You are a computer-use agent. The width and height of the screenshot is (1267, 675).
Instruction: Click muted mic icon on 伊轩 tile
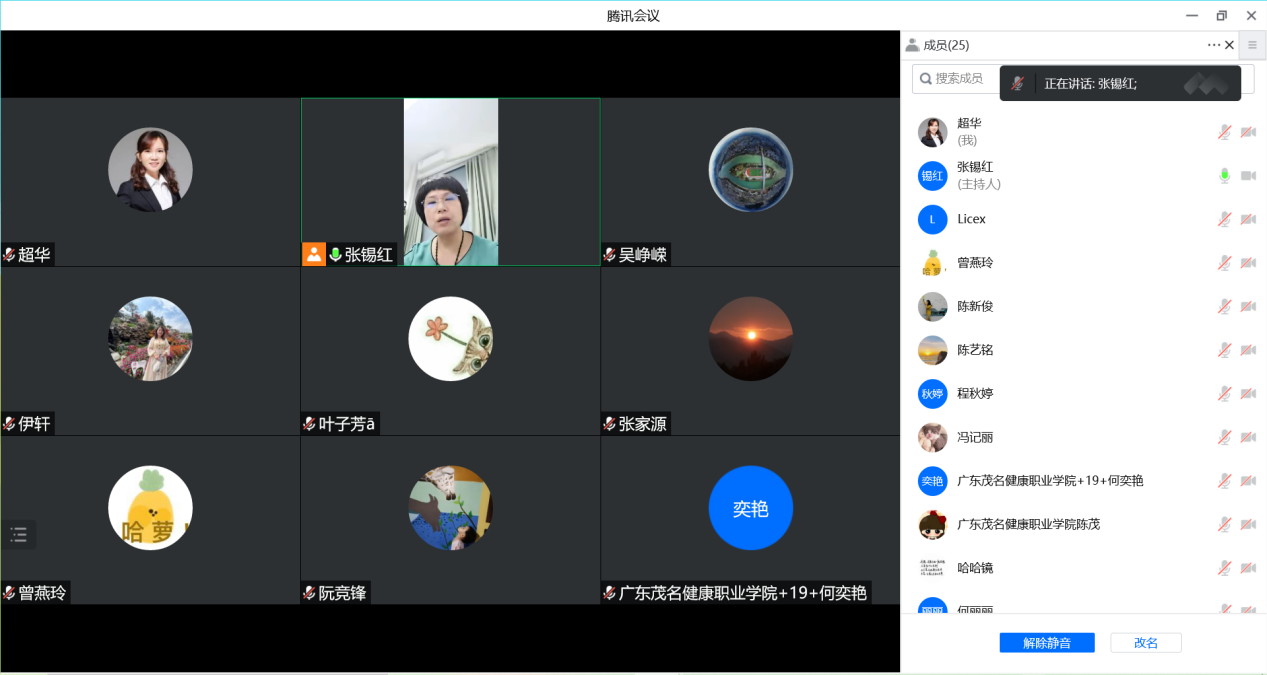(x=9, y=424)
